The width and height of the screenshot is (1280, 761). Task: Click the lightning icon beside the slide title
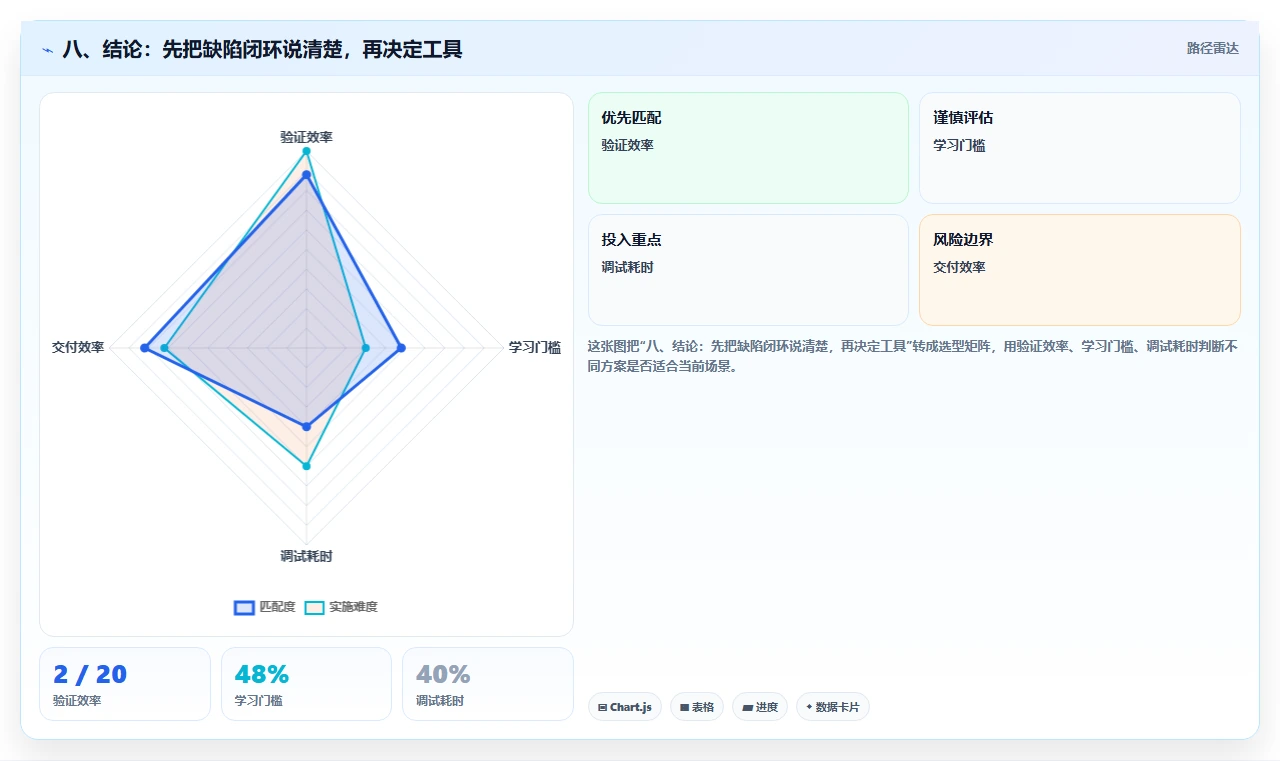[x=48, y=49]
